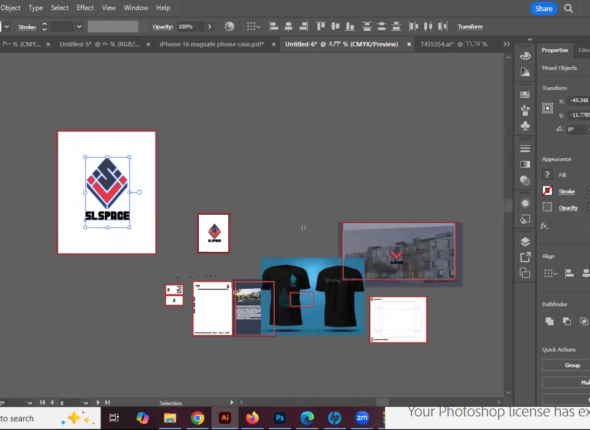Open the Graphic Styles panel icon
The image size is (590, 430).
pyautogui.click(x=525, y=219)
